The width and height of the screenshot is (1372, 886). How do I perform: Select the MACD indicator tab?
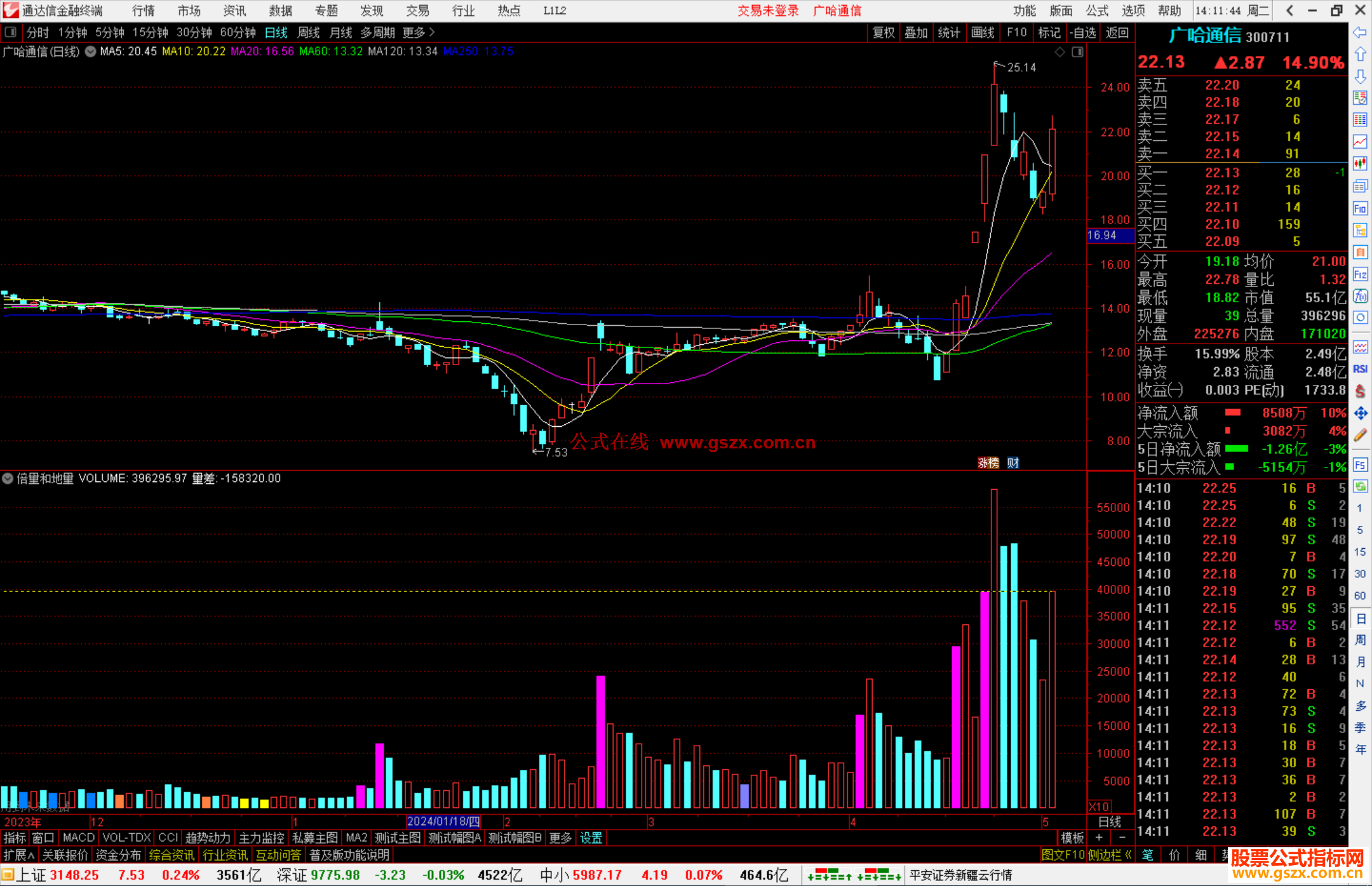79,838
